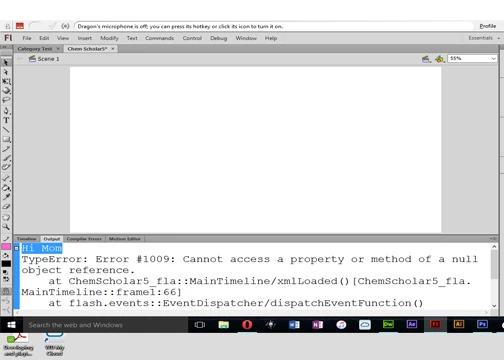Select the 3D Rotation tool

(6, 90)
